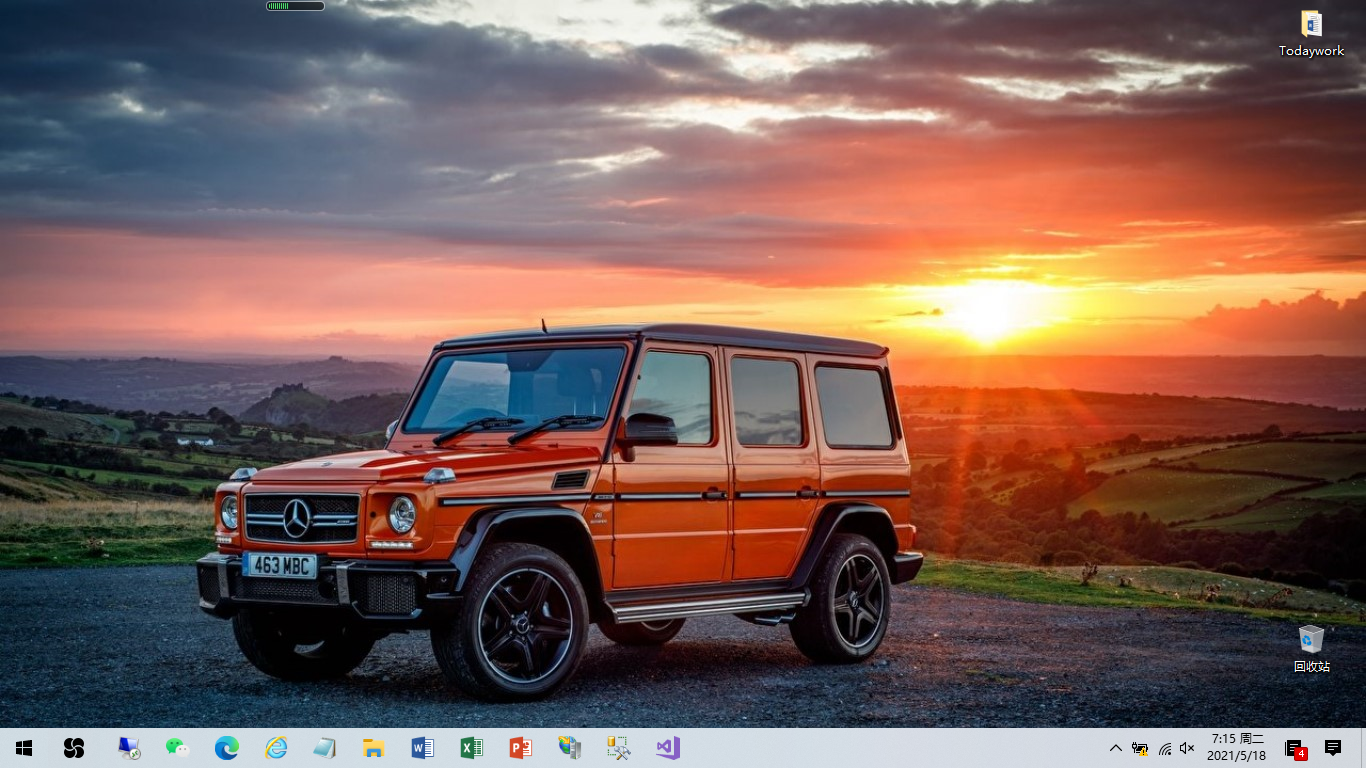Launch Visual Studio from taskbar
Viewport: 1366px width, 768px height.
[x=668, y=748]
